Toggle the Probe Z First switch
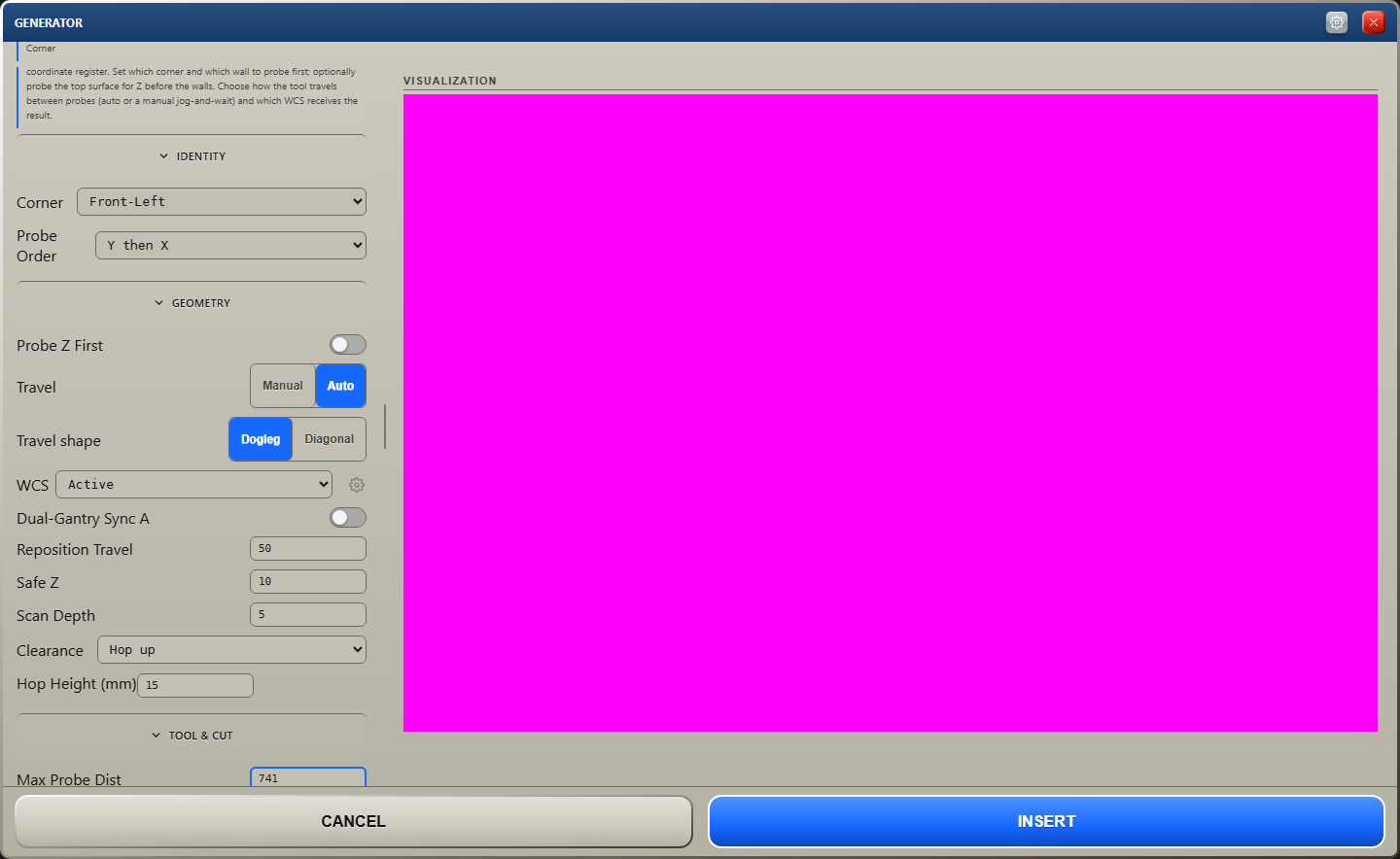The width and height of the screenshot is (1400, 859). [347, 345]
